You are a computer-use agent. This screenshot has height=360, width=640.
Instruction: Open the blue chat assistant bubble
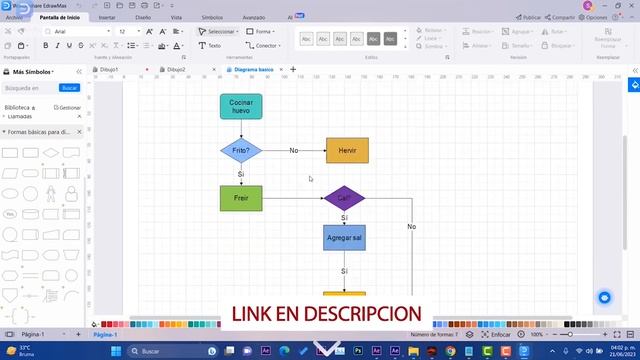pos(604,298)
